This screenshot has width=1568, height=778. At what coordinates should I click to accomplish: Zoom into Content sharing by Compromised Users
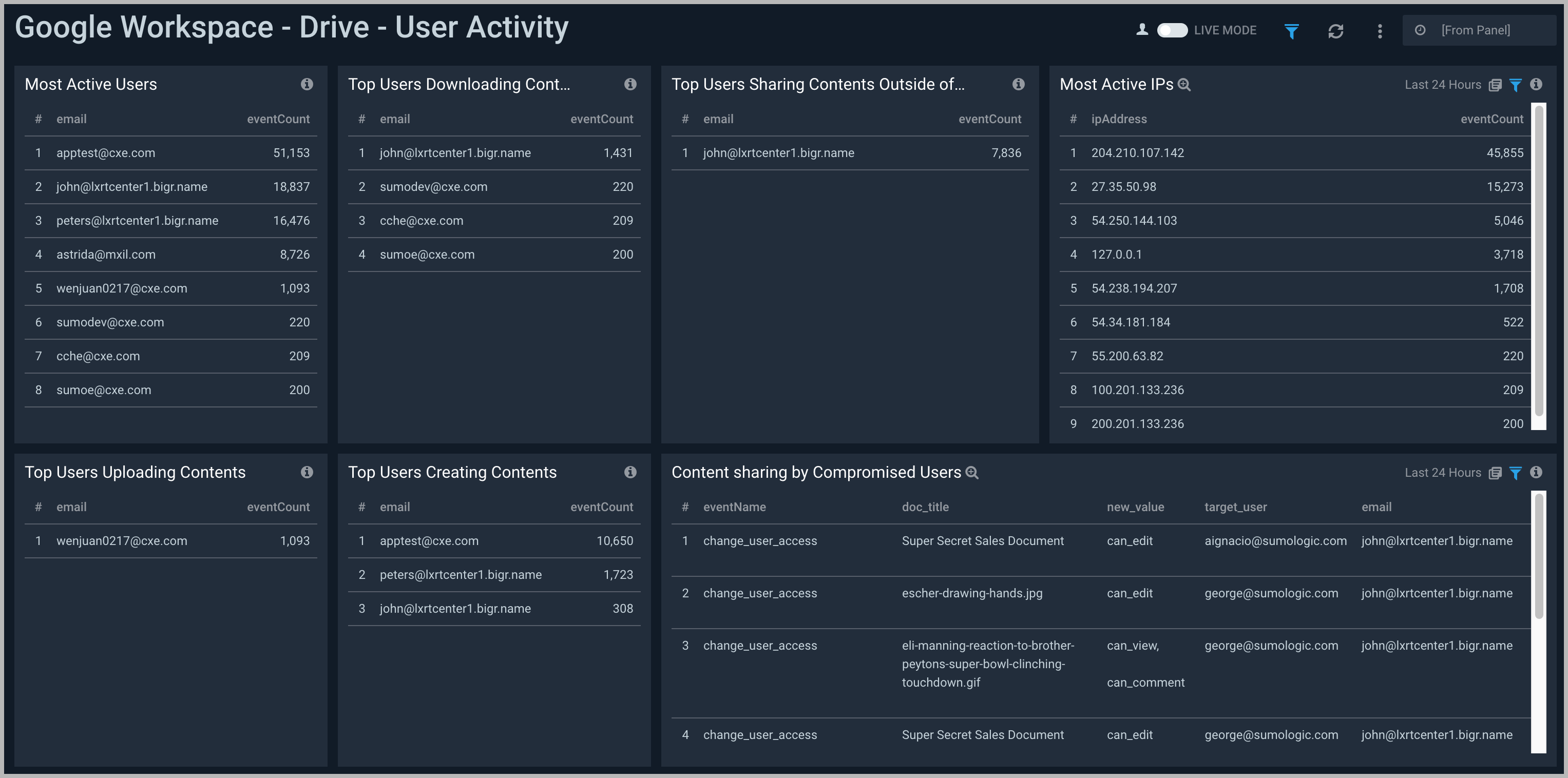(972, 473)
